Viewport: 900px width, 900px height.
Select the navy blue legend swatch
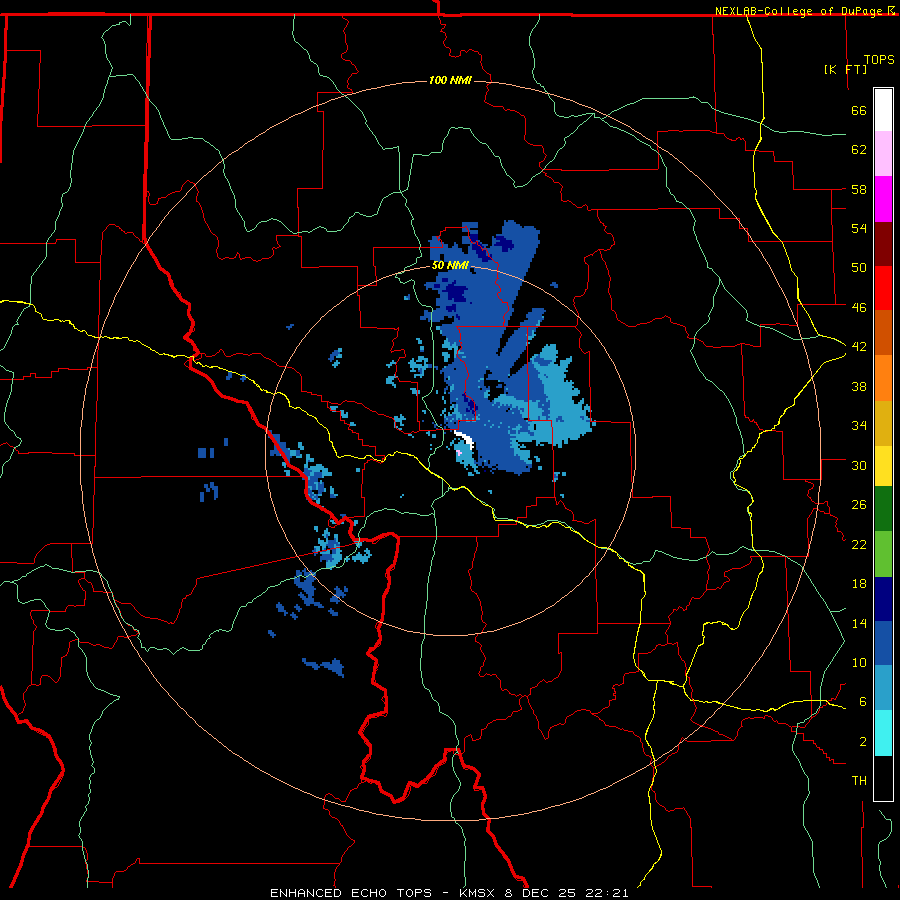click(883, 599)
